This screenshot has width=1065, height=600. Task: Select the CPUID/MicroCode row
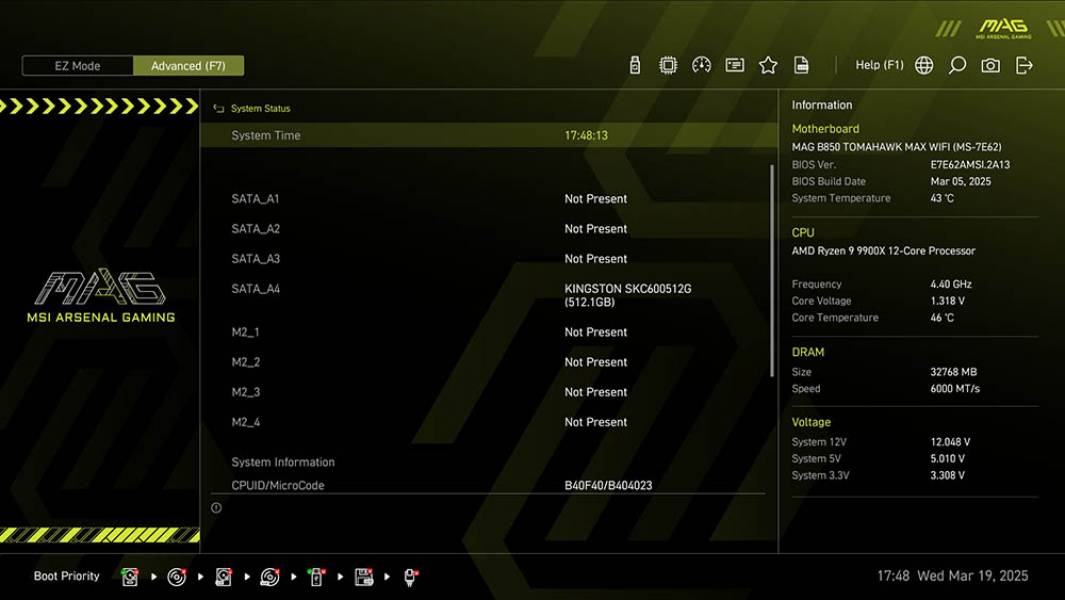pos(488,485)
